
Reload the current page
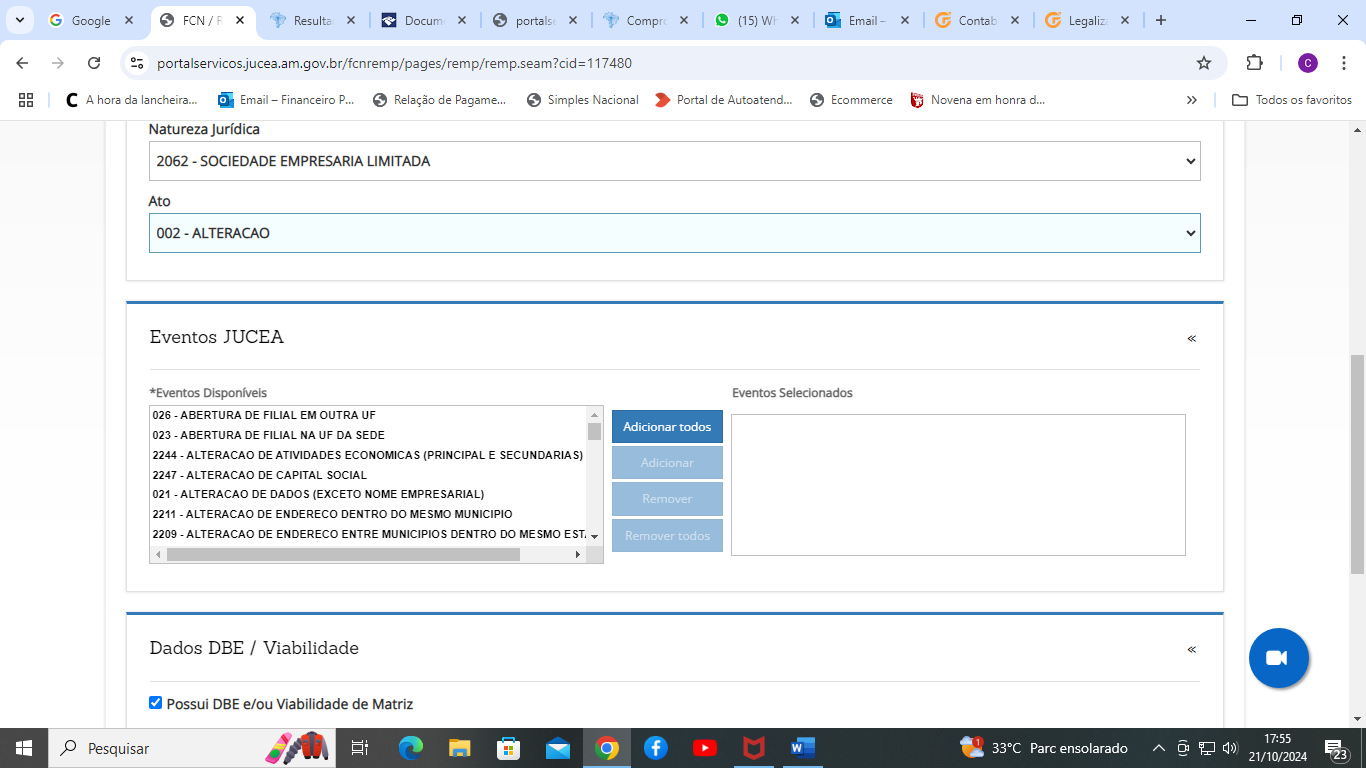pyautogui.click(x=94, y=63)
